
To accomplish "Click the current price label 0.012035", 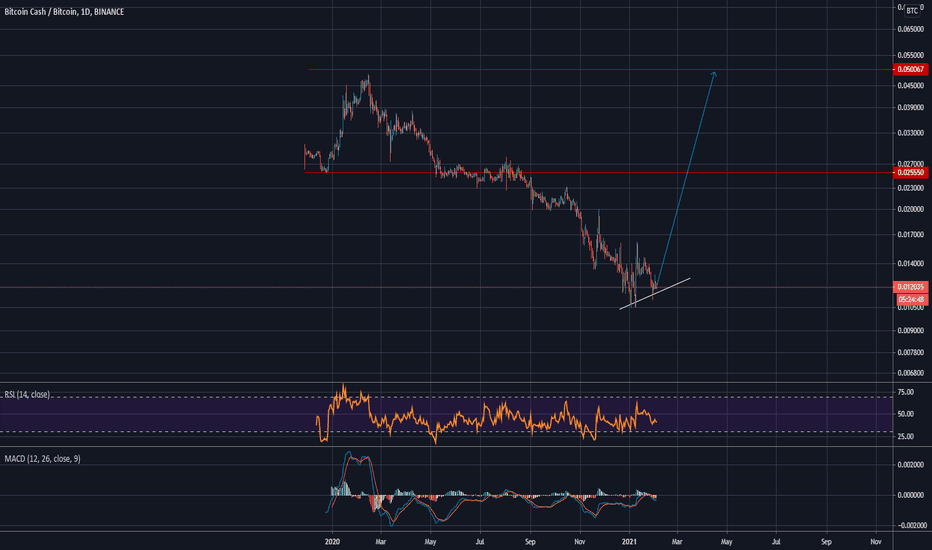I will [911, 287].
